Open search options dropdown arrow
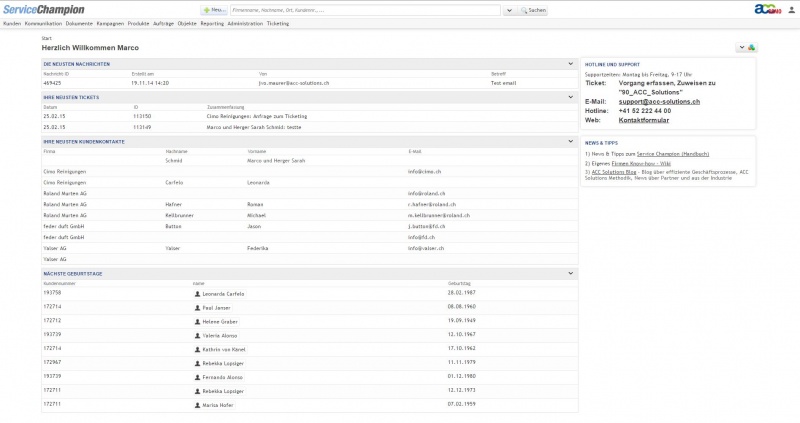The width and height of the screenshot is (800, 423). (509, 10)
